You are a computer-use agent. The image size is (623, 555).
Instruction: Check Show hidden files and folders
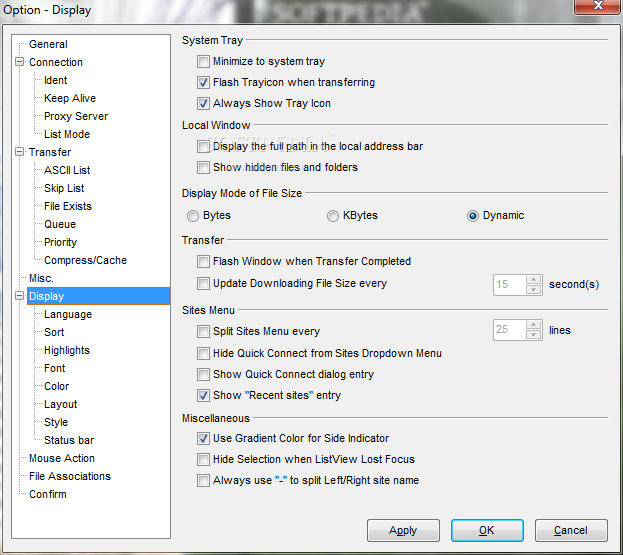point(203,168)
